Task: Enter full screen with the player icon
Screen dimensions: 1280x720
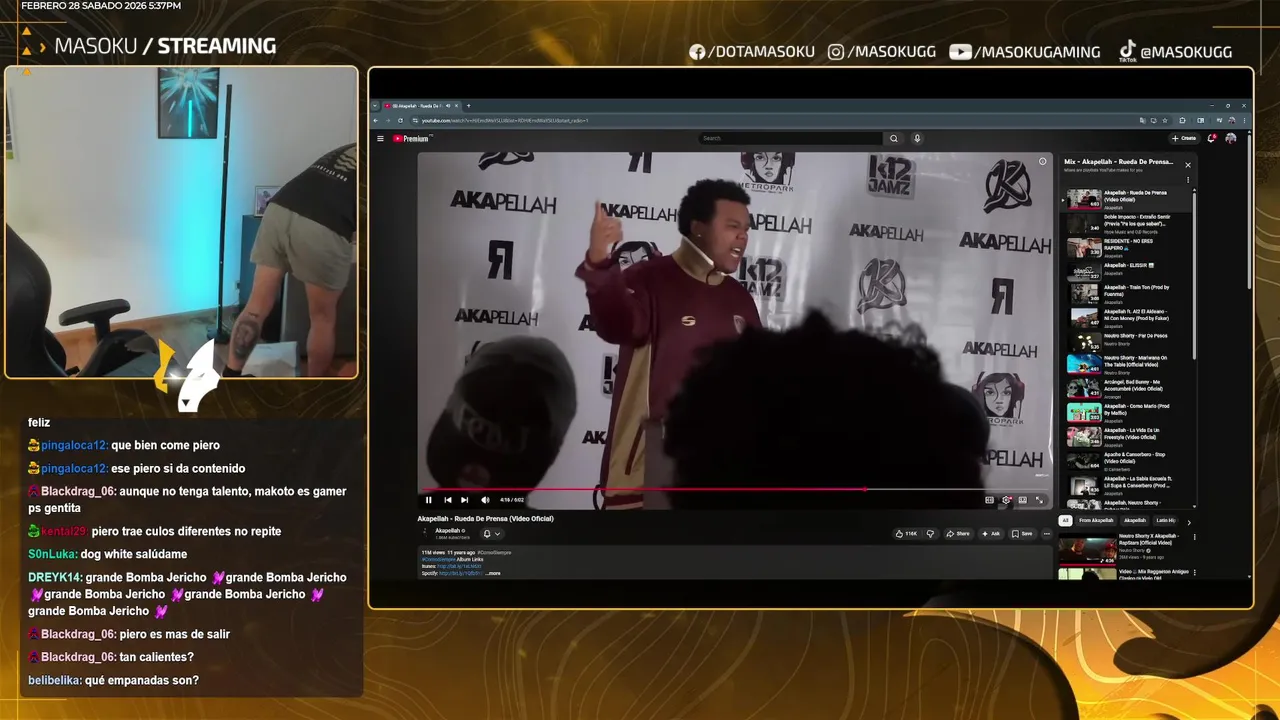Action: (1039, 500)
